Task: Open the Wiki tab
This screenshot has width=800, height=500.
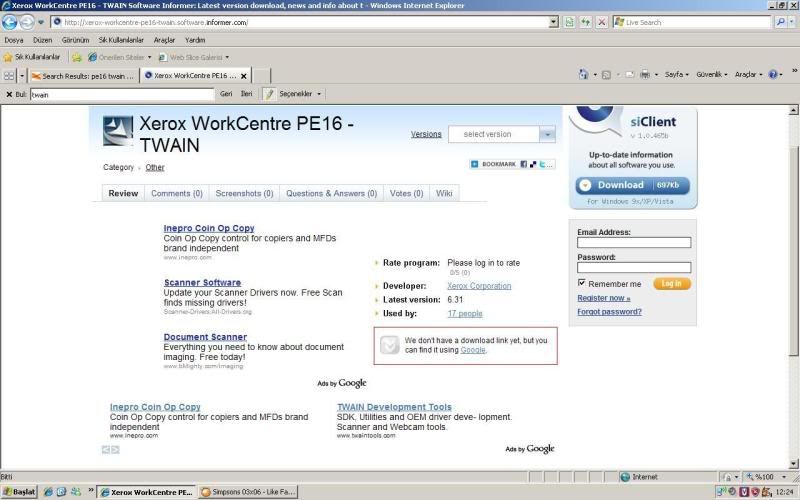Action: click(x=444, y=193)
